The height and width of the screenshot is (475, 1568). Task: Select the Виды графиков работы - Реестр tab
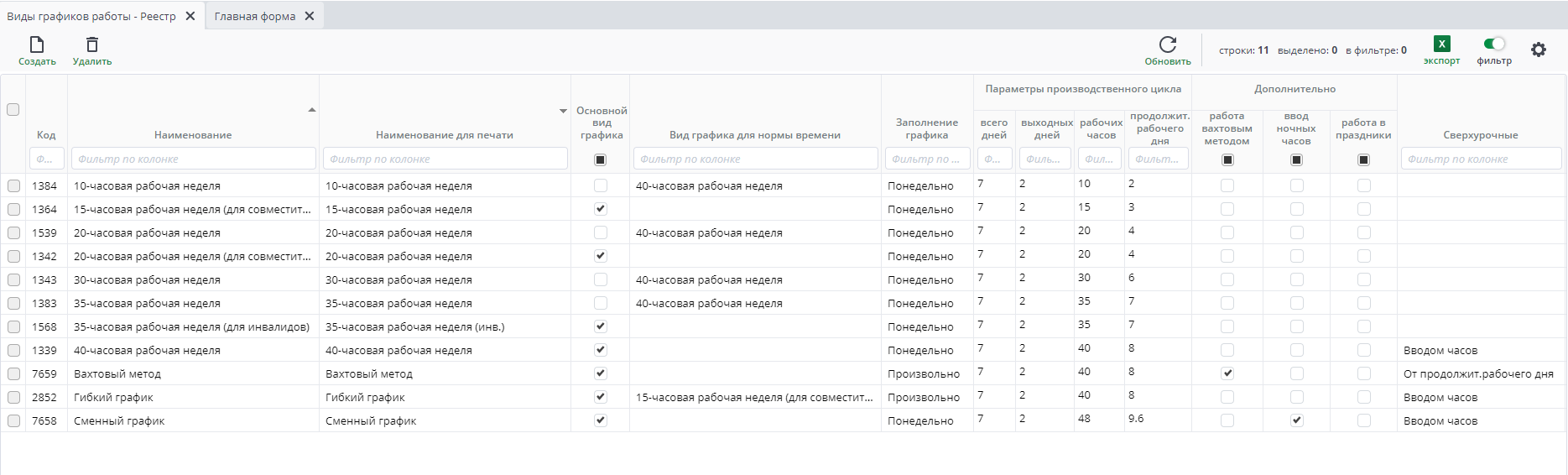tap(91, 16)
